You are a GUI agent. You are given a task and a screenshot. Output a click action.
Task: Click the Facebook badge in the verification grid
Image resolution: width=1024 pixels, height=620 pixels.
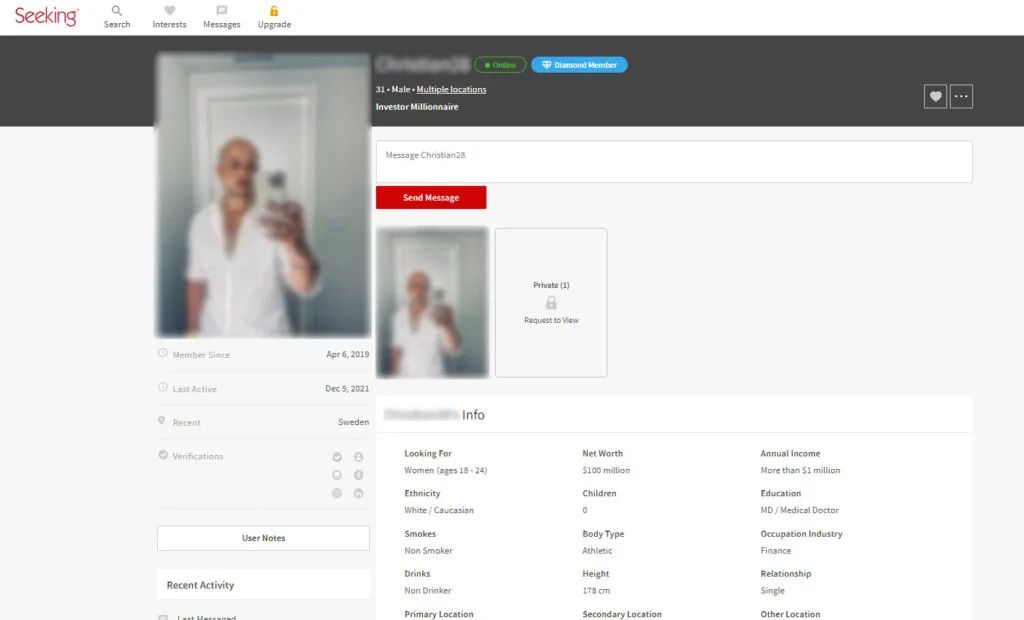(x=359, y=475)
